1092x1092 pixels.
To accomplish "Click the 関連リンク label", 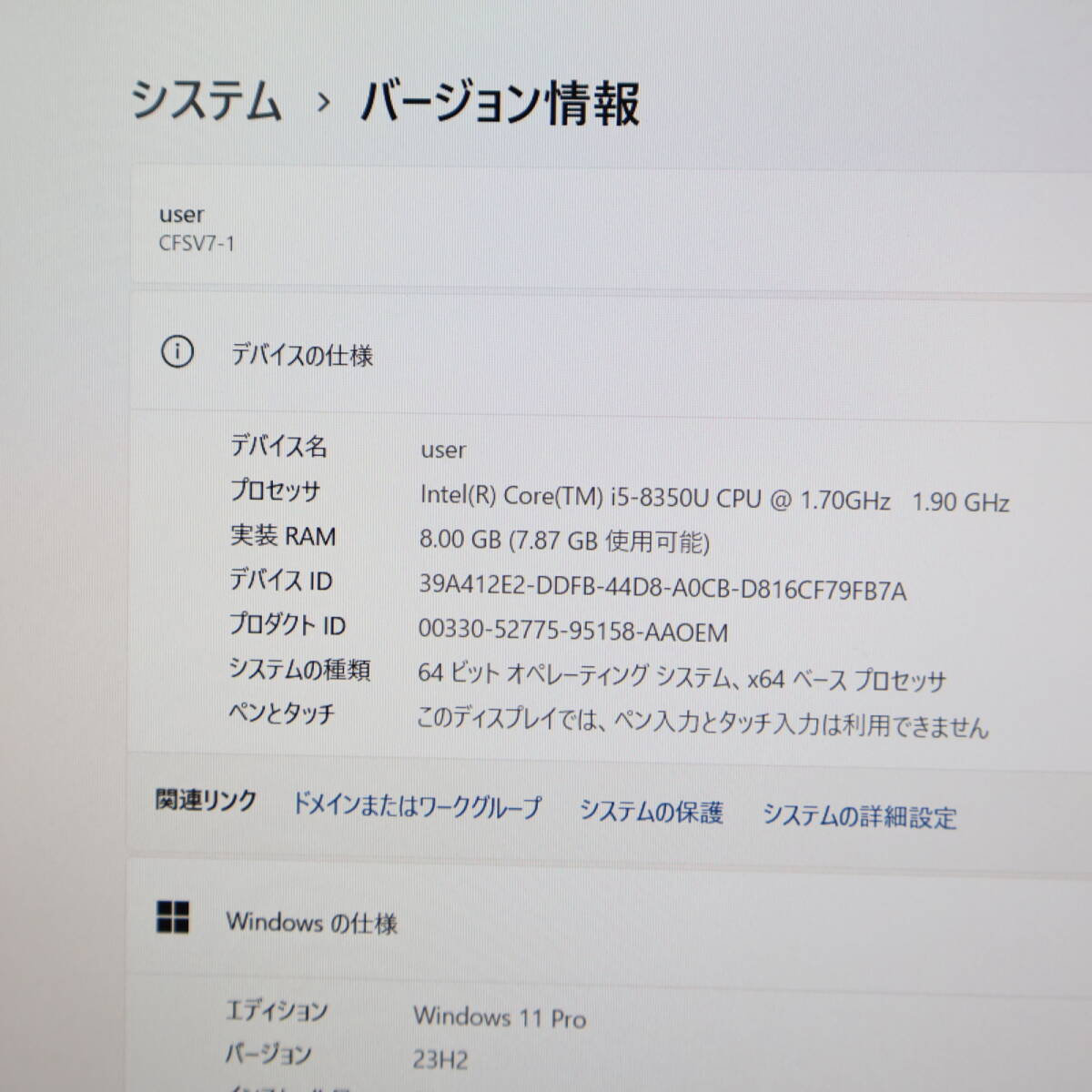I will tap(206, 801).
